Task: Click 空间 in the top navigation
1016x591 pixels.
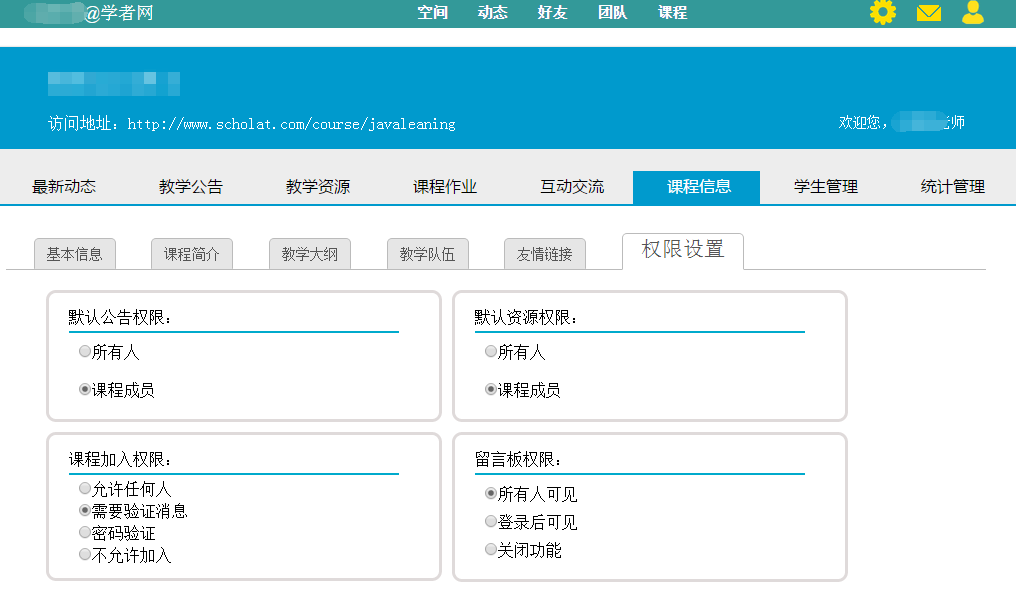Action: pyautogui.click(x=432, y=13)
